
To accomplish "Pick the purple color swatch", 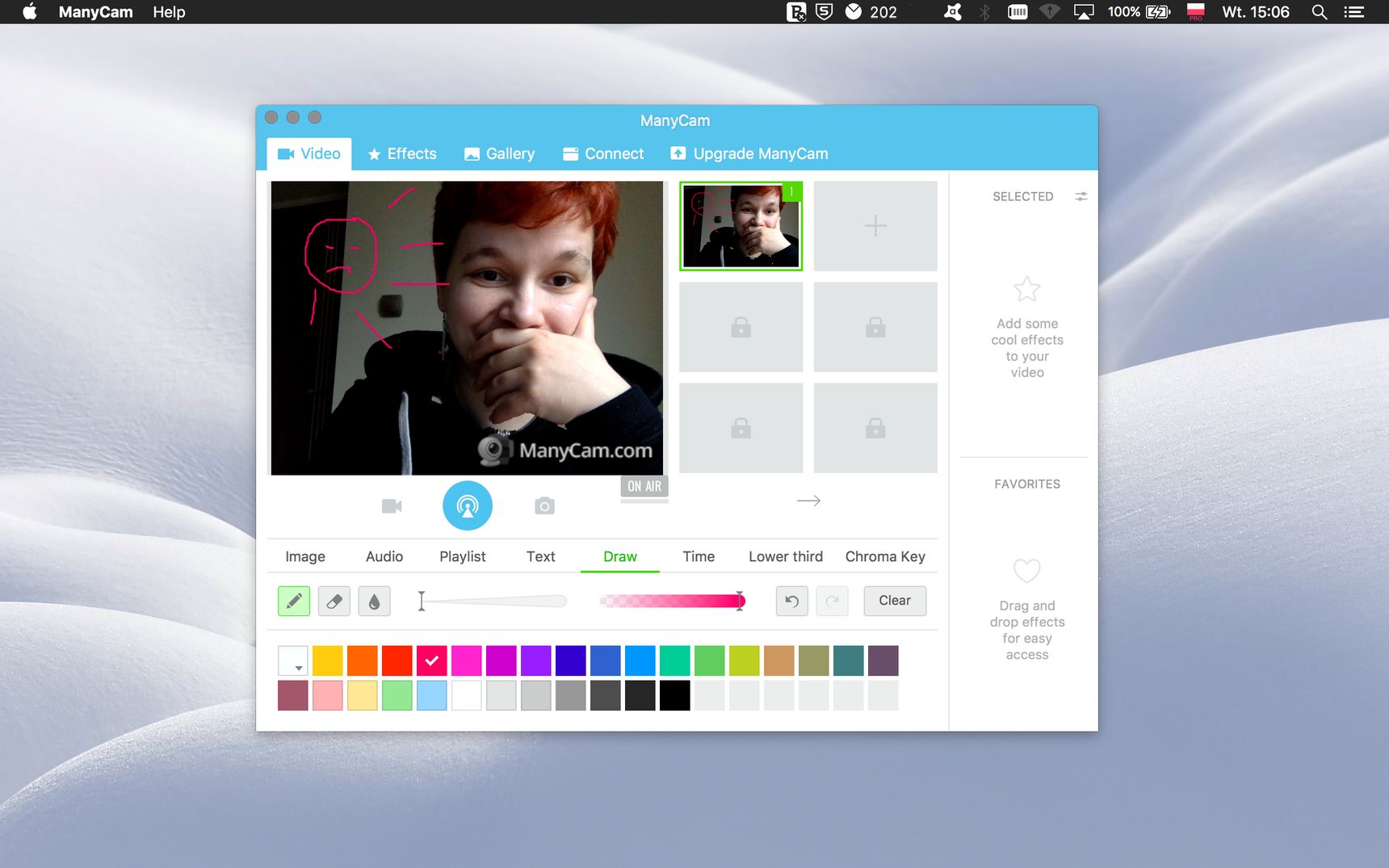I will point(536,660).
